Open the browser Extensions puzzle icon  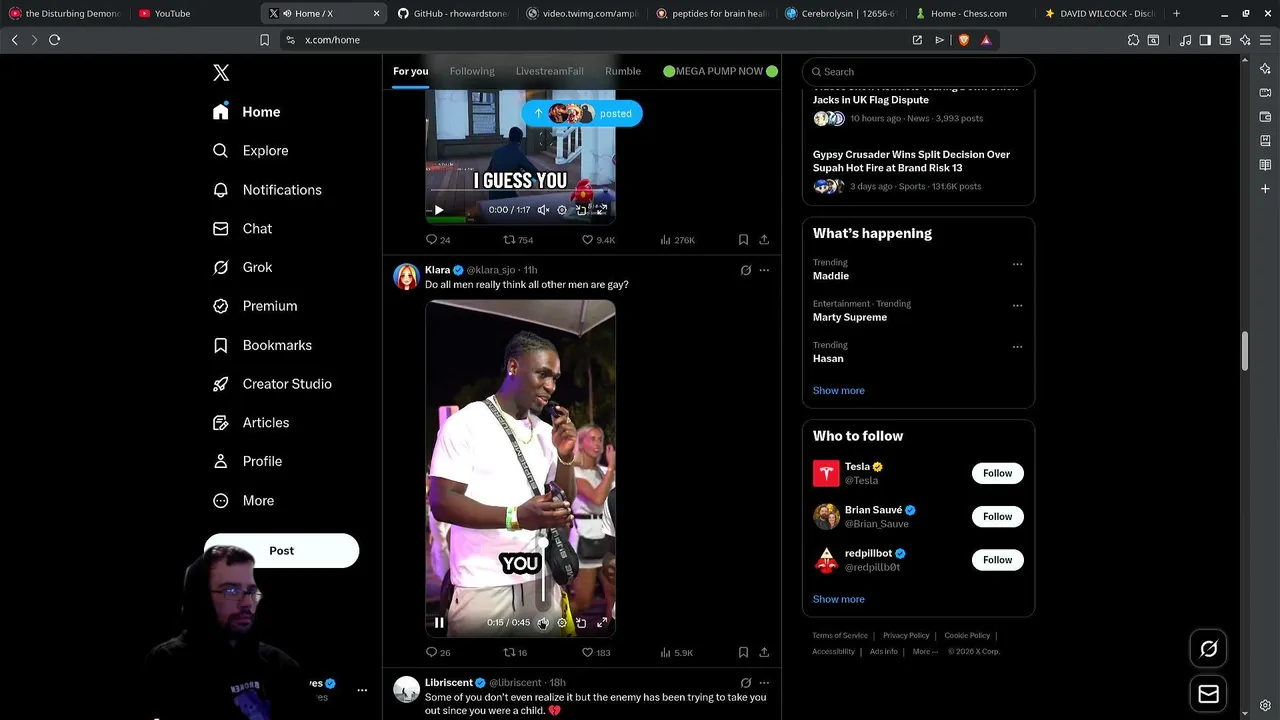pyautogui.click(x=1133, y=40)
